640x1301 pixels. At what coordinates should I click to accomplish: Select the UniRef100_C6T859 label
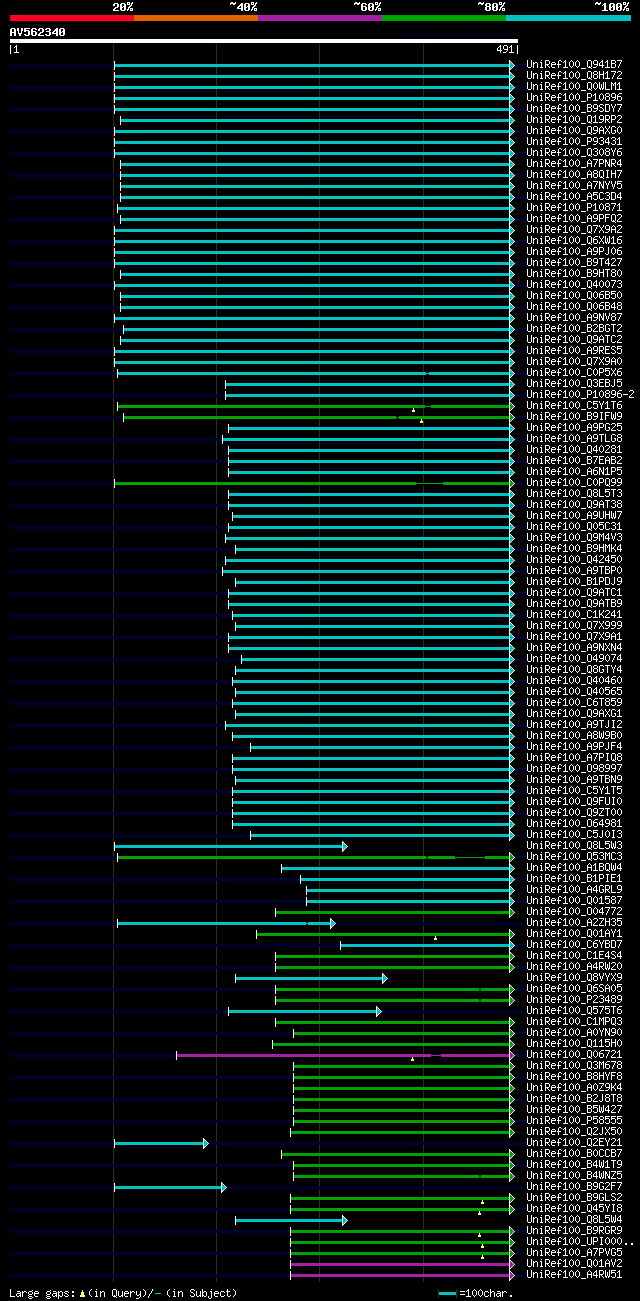574,702
